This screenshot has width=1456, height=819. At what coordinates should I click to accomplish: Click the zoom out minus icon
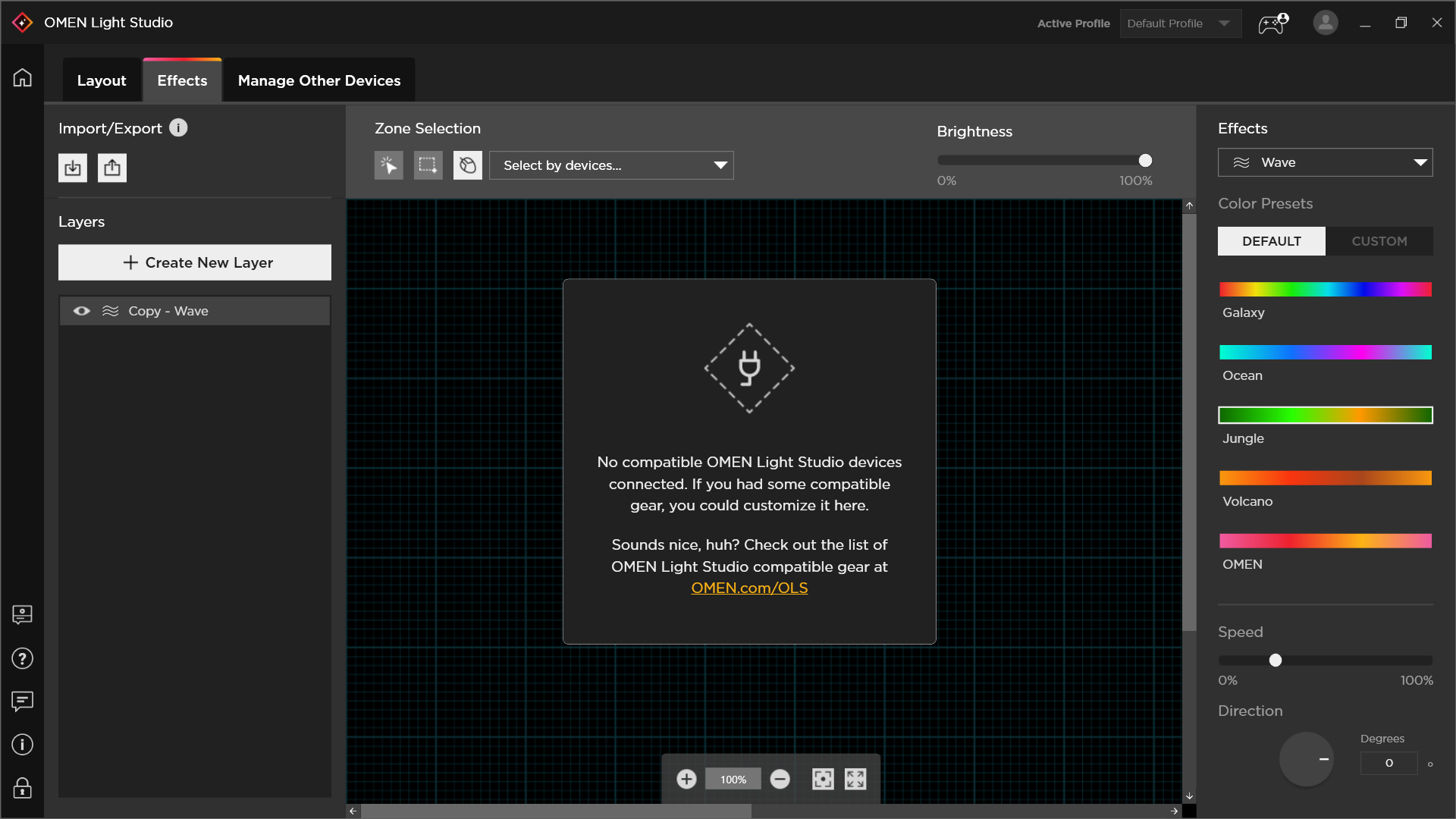point(780,779)
